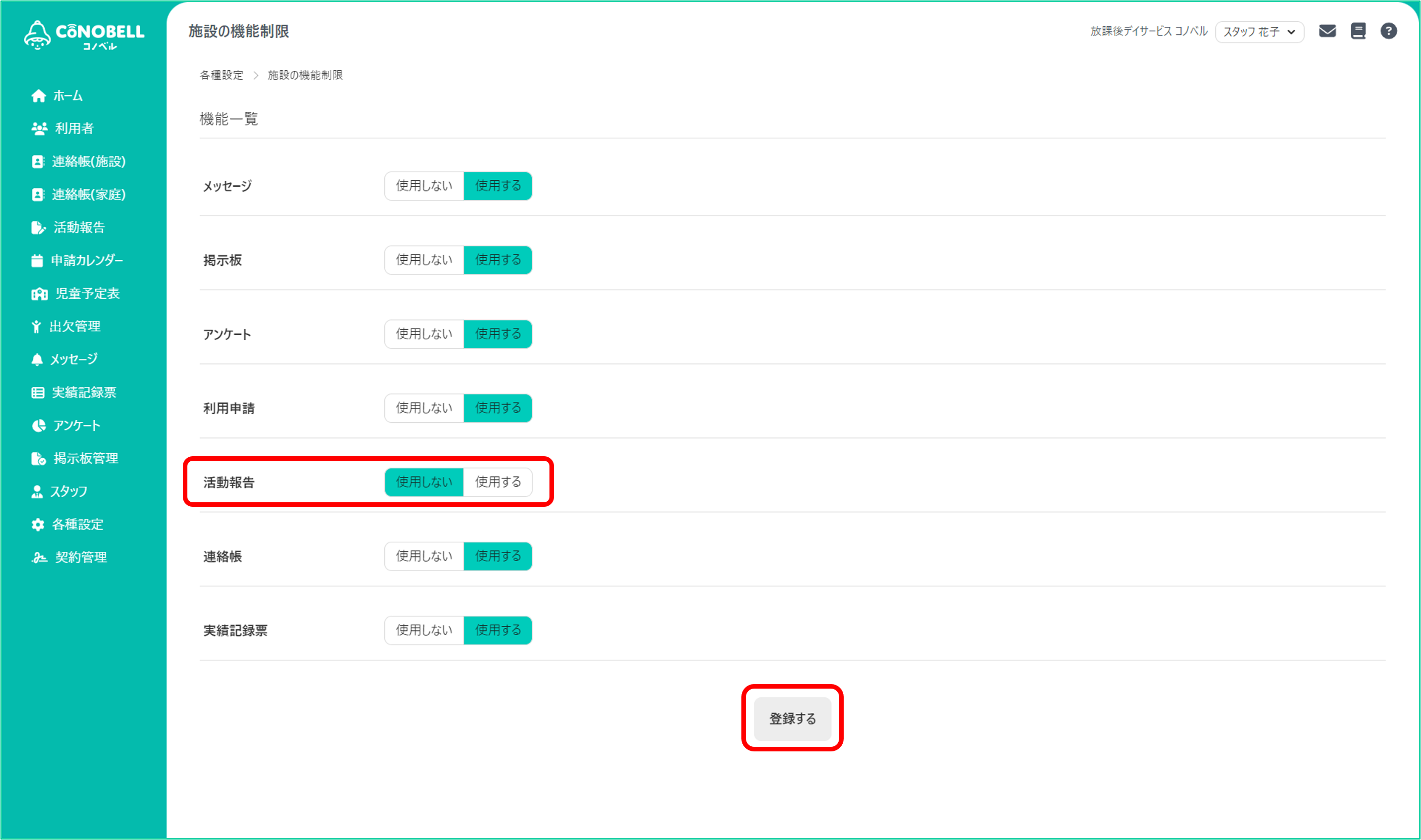1421x840 pixels.
Task: Click the 利用申請 row label
Action: point(229,409)
